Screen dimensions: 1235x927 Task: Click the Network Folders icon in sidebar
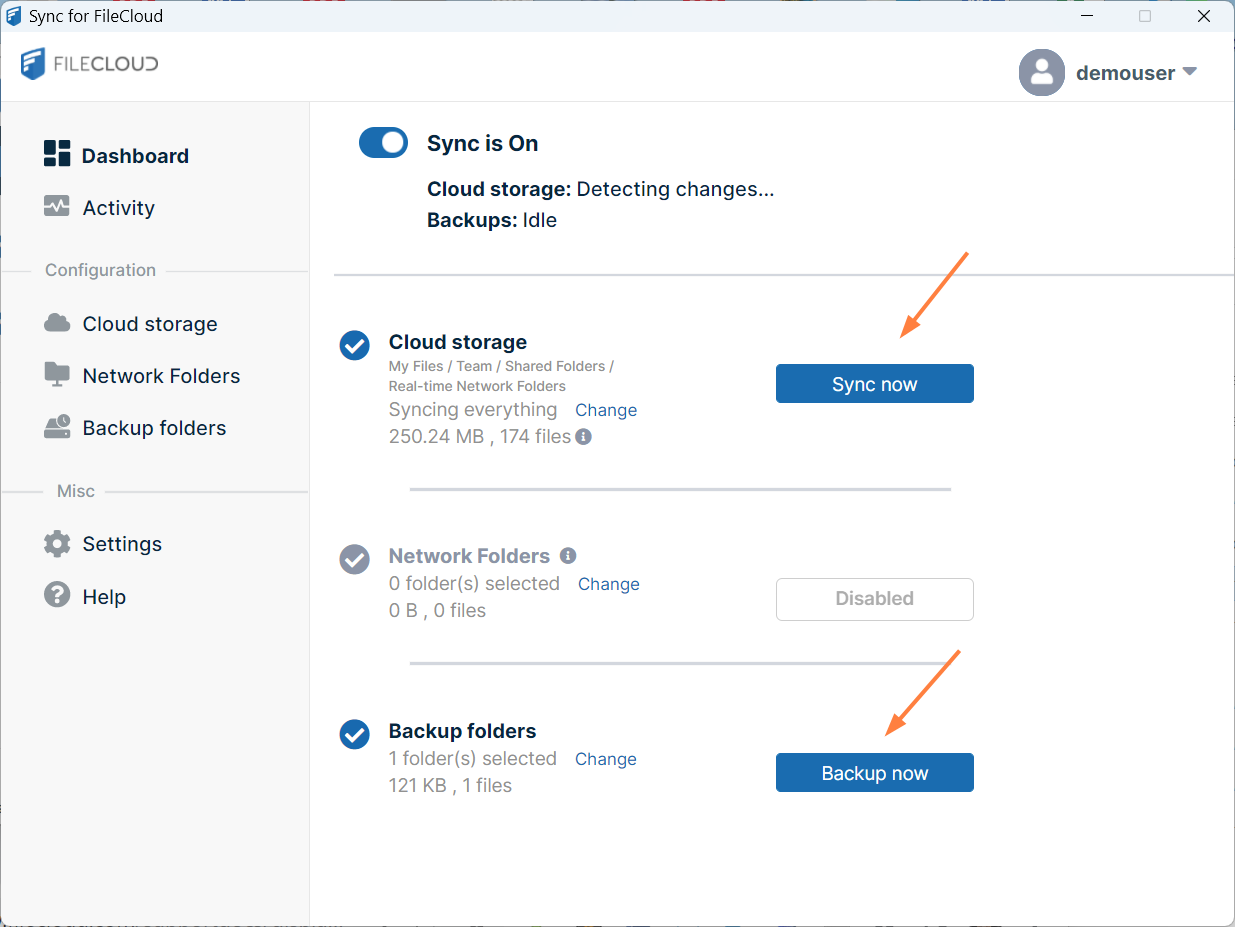(57, 375)
